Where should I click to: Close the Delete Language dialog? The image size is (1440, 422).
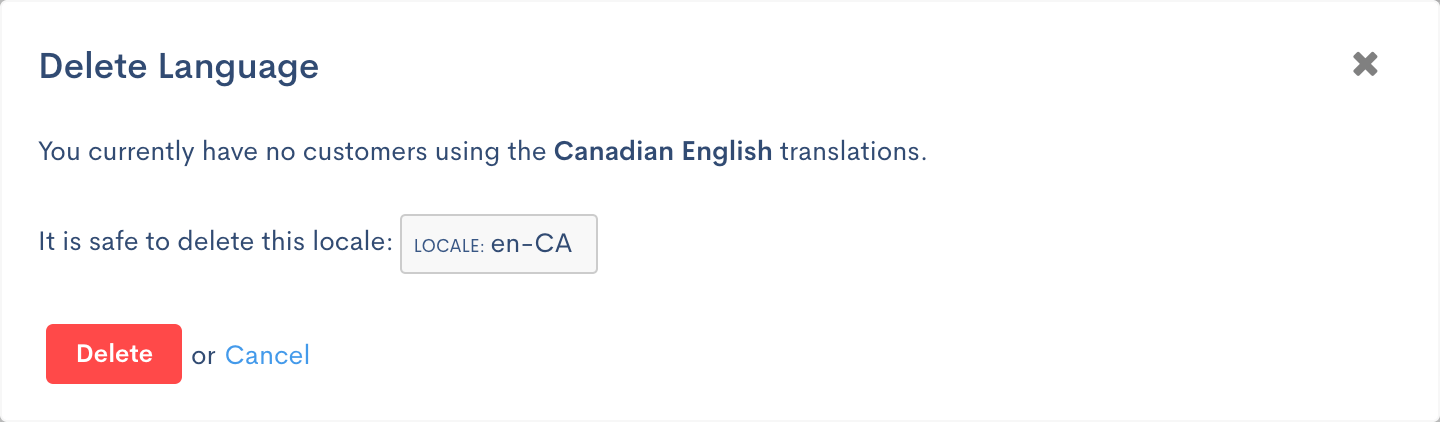click(1365, 65)
